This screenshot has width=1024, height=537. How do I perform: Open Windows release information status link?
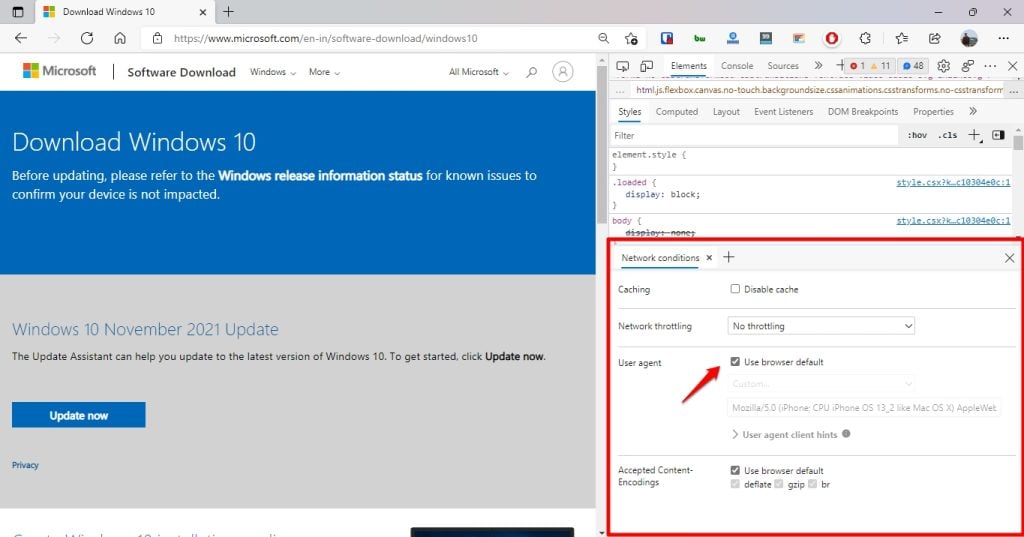320,176
